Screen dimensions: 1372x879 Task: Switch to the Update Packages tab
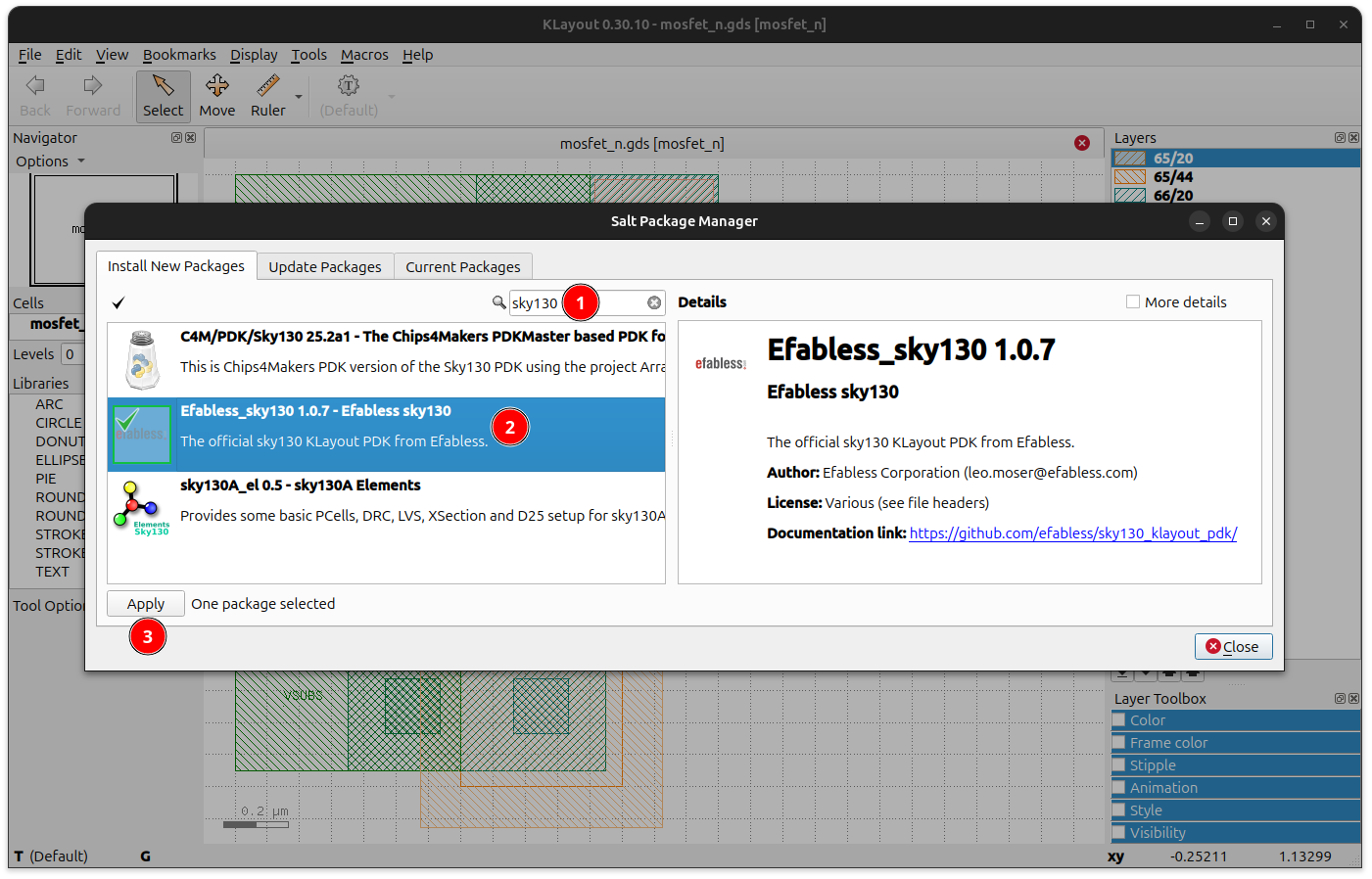[325, 267]
